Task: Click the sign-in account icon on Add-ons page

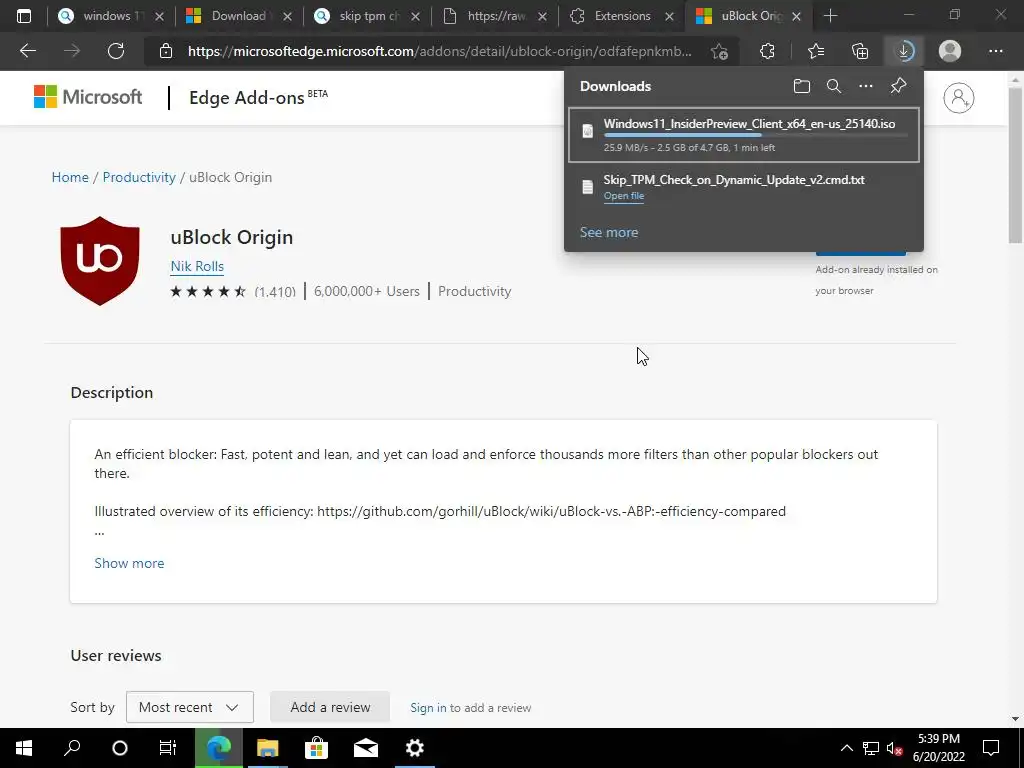Action: (959, 98)
